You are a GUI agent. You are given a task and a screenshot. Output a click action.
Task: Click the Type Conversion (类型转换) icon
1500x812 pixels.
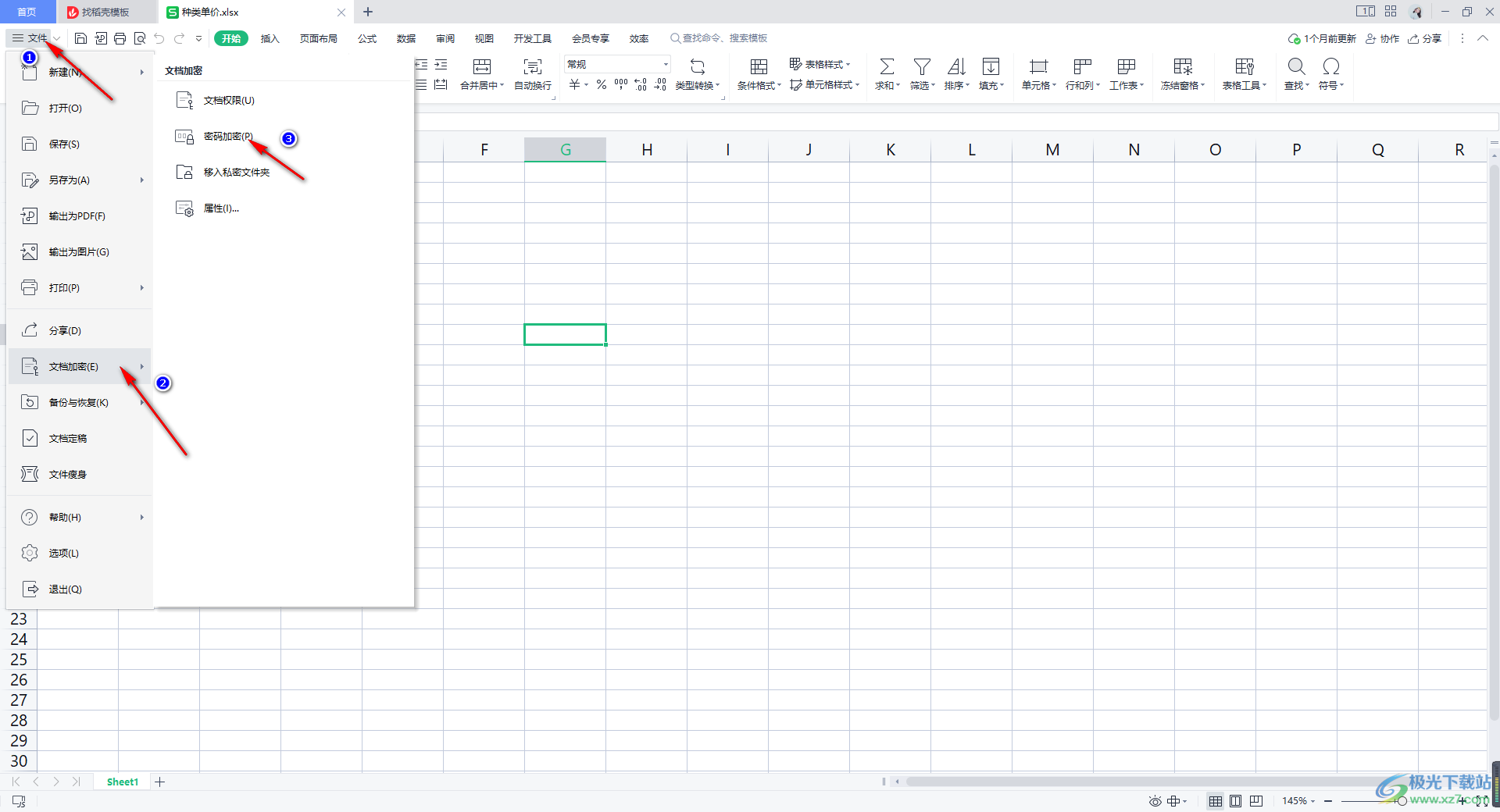coord(698,66)
